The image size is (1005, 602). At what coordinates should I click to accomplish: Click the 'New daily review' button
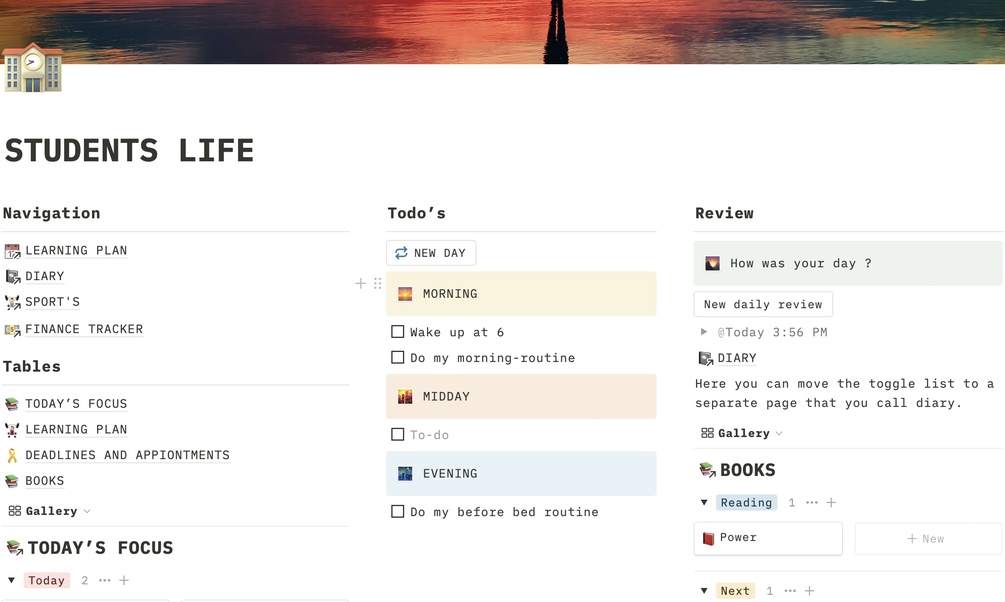763,304
